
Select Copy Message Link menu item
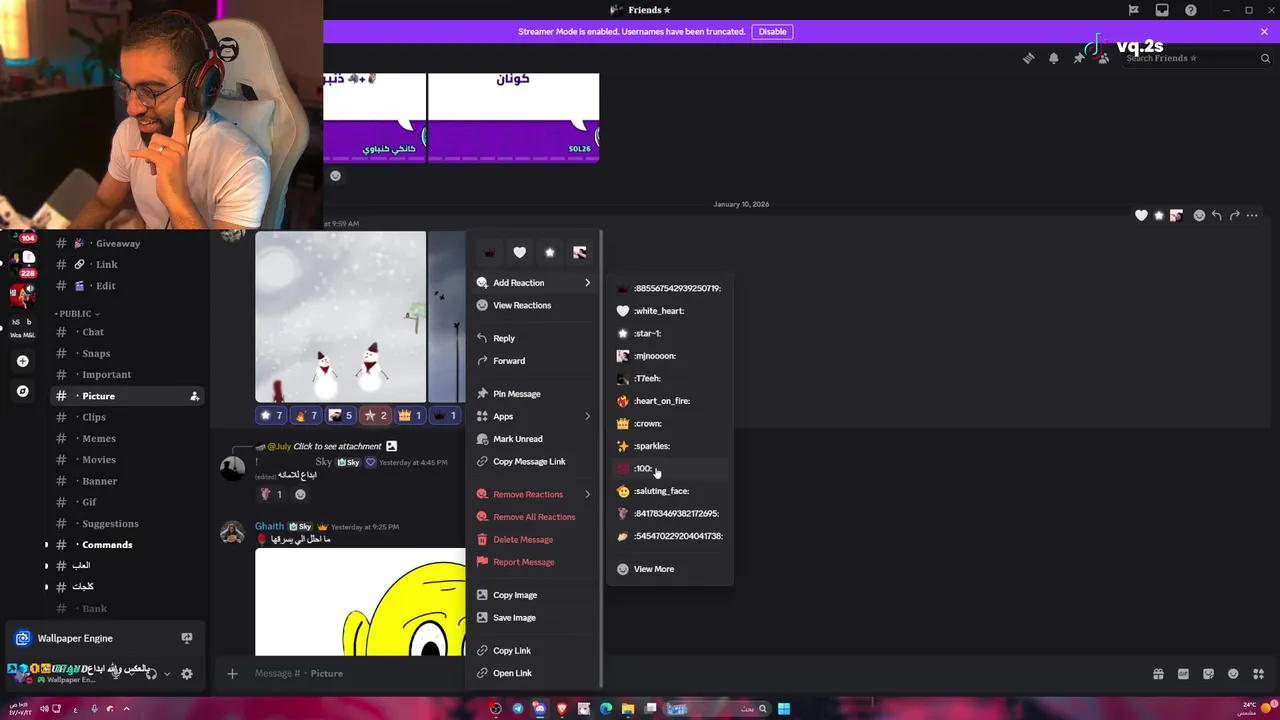[534, 461]
